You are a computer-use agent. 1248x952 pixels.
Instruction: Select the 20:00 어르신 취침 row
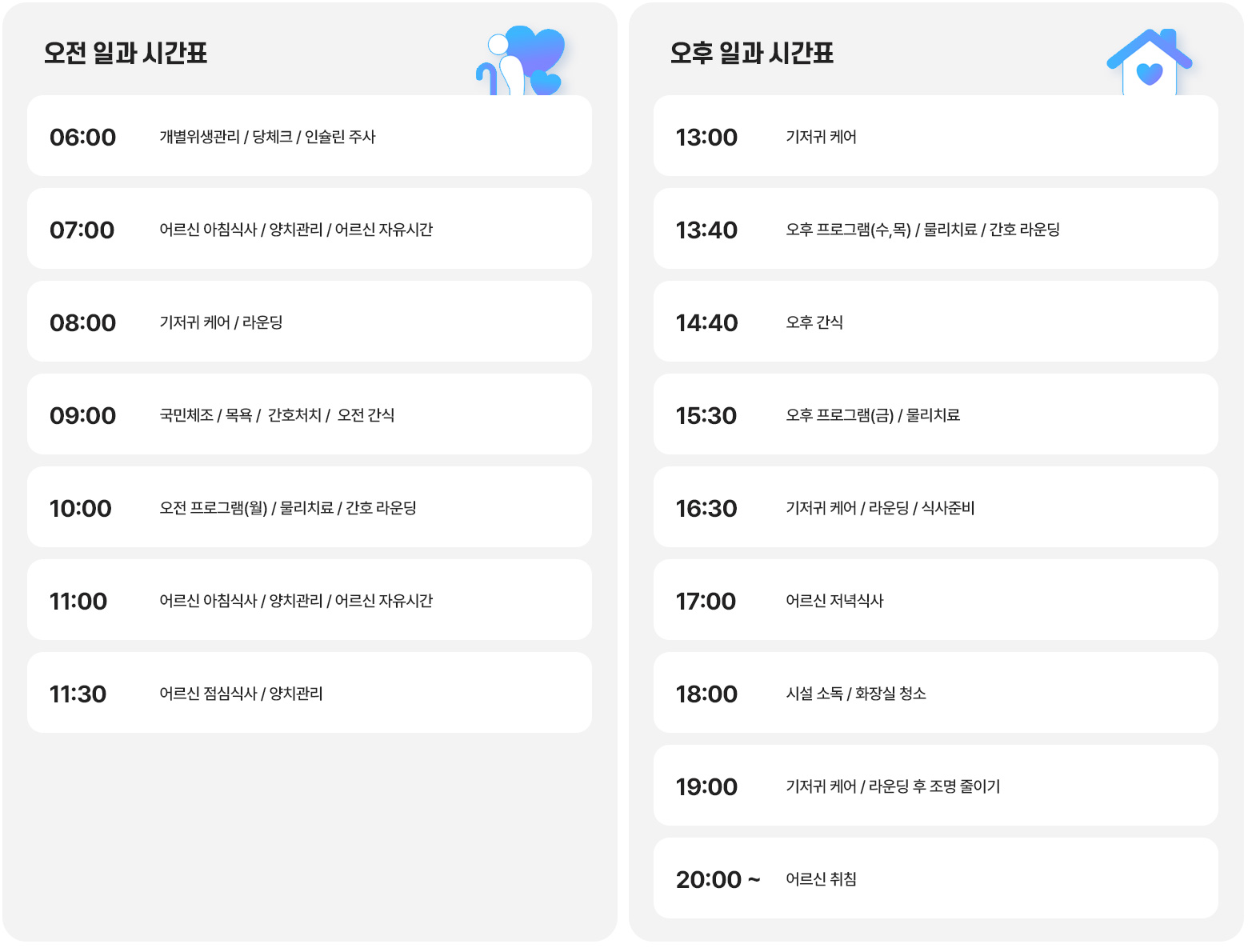pos(935,879)
